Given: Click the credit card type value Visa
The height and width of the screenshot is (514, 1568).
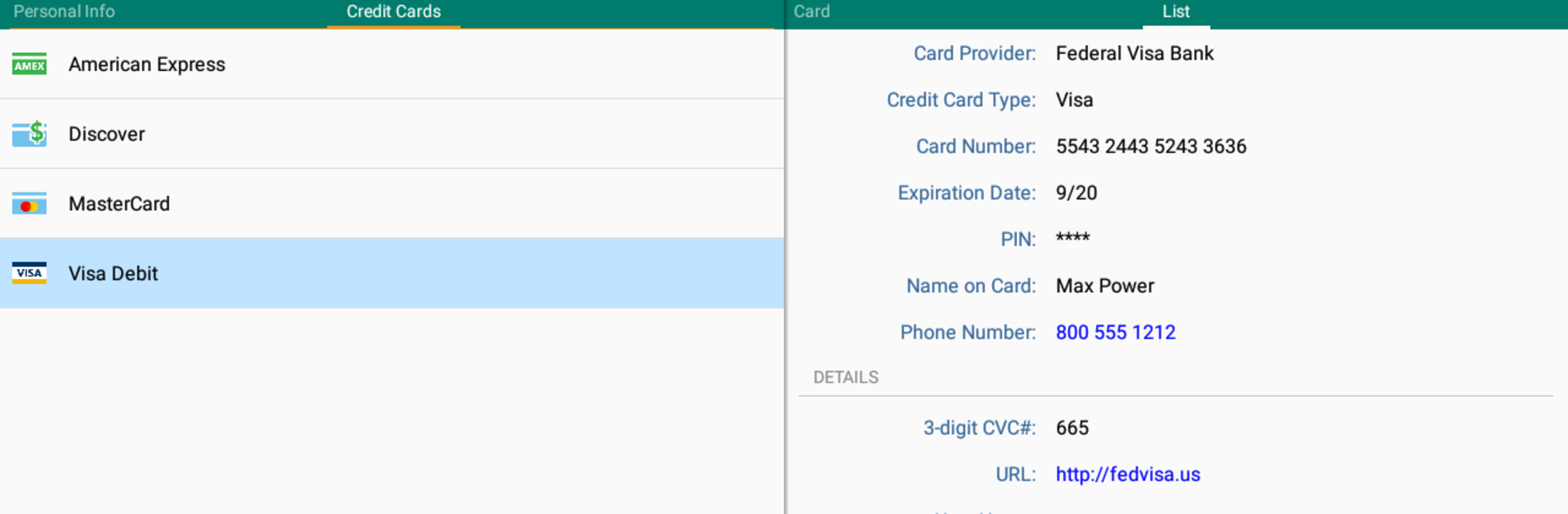Looking at the screenshot, I should (1074, 100).
